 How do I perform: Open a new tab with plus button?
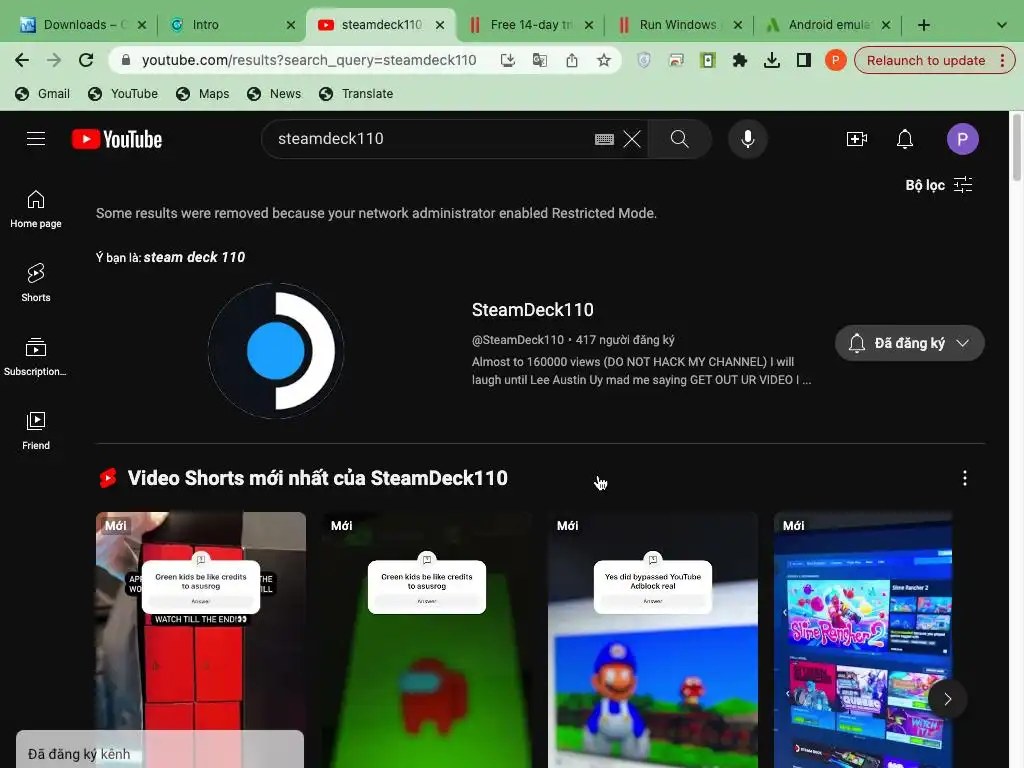click(923, 25)
